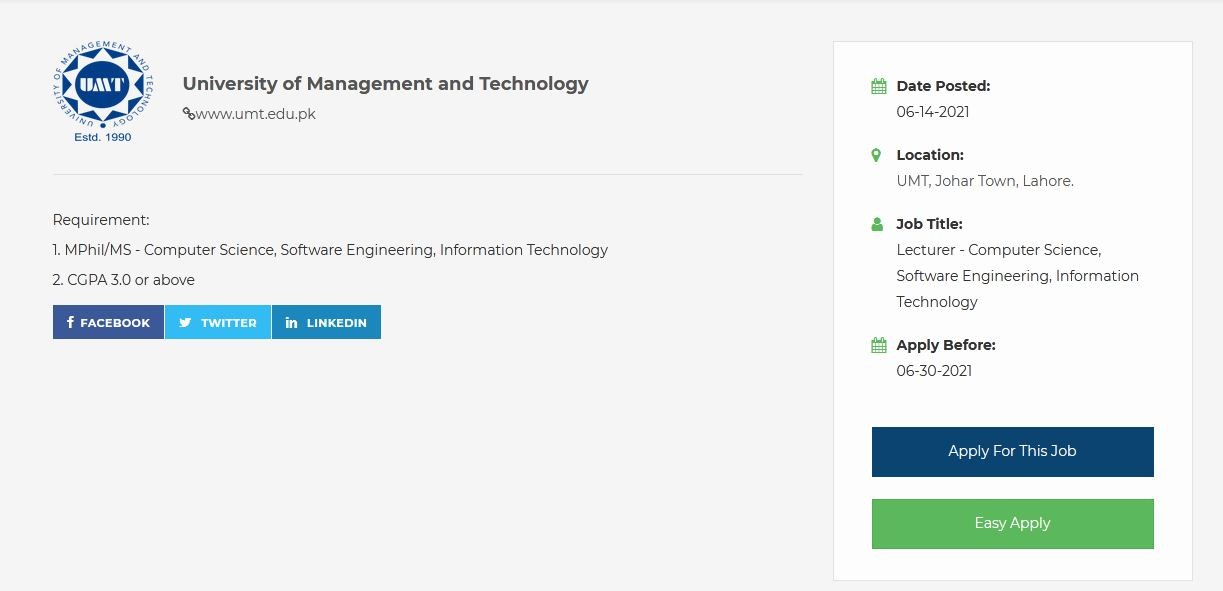Click the calendar icon next to Date Posted
1223x591 pixels.
click(x=879, y=86)
